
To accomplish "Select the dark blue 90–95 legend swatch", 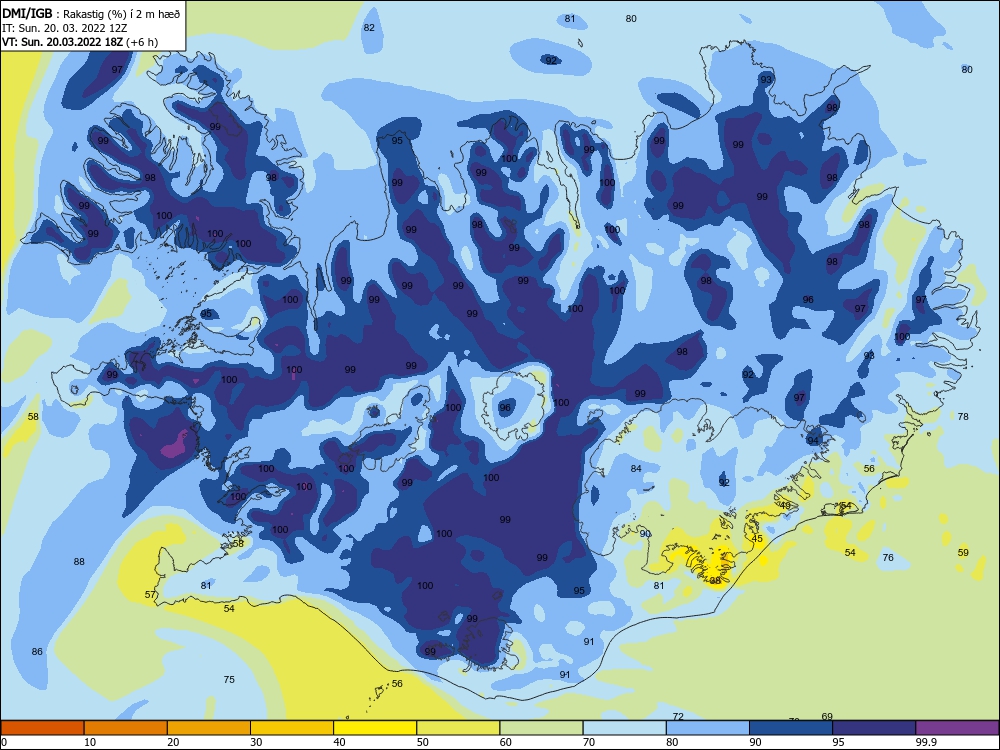I will coord(791,728).
